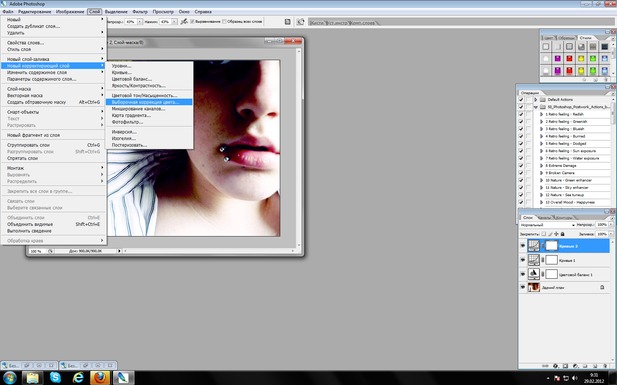Open layer fill slider dropdown arrow
The height and width of the screenshot is (385, 617).
[x=611, y=234]
